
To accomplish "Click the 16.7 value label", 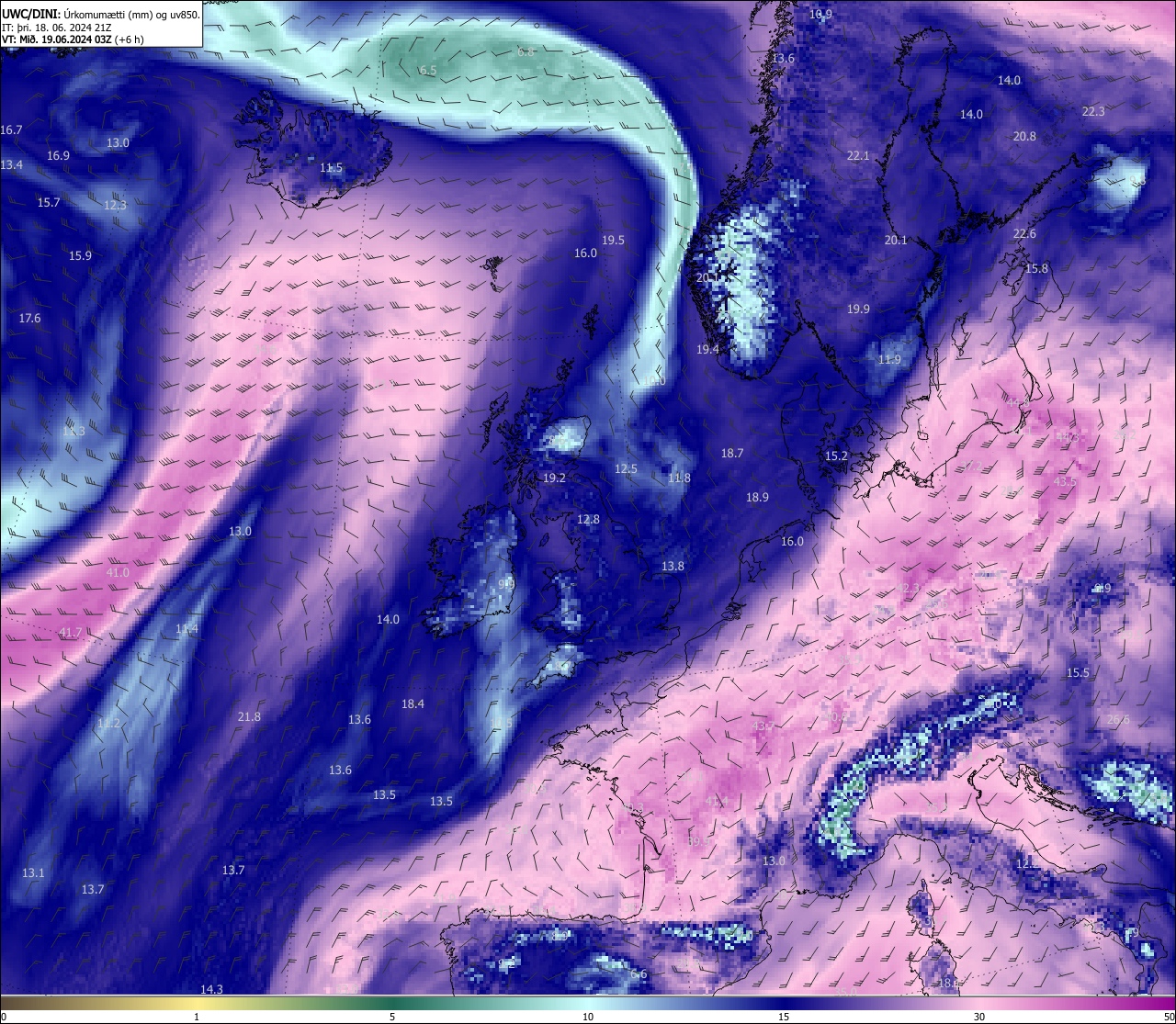I will tap(11, 130).
